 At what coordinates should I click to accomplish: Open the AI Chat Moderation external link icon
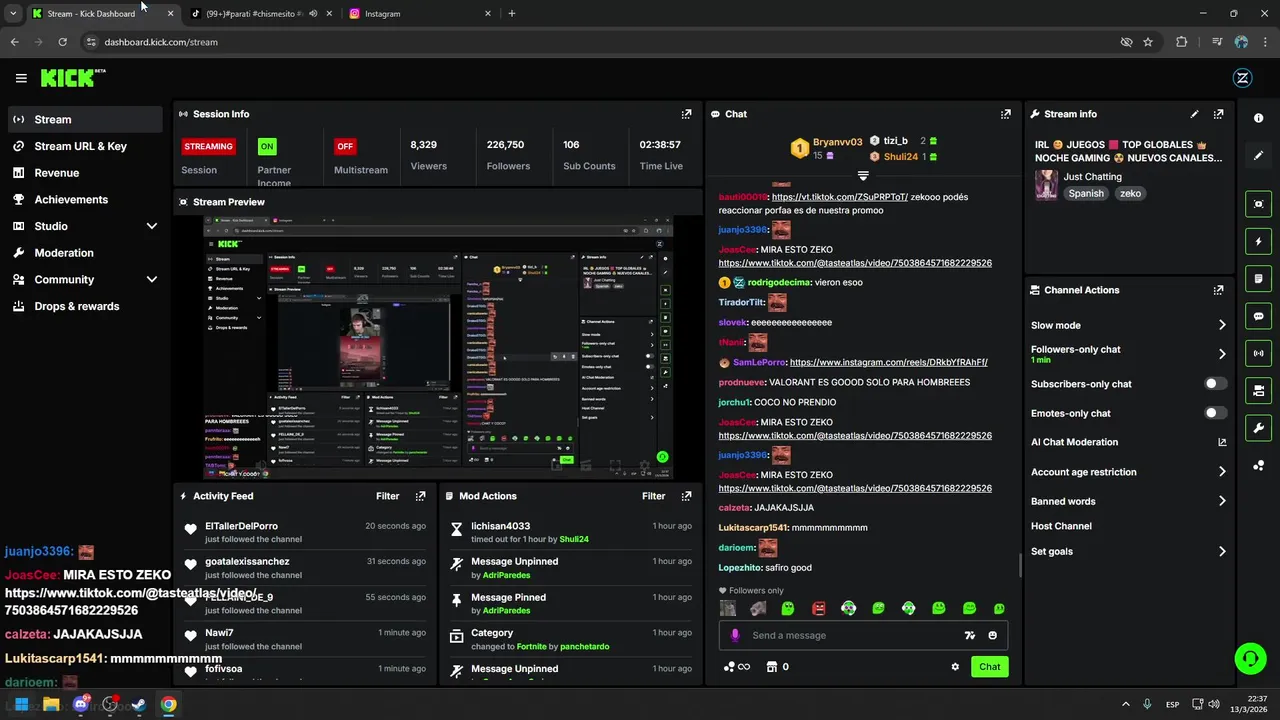1222,442
